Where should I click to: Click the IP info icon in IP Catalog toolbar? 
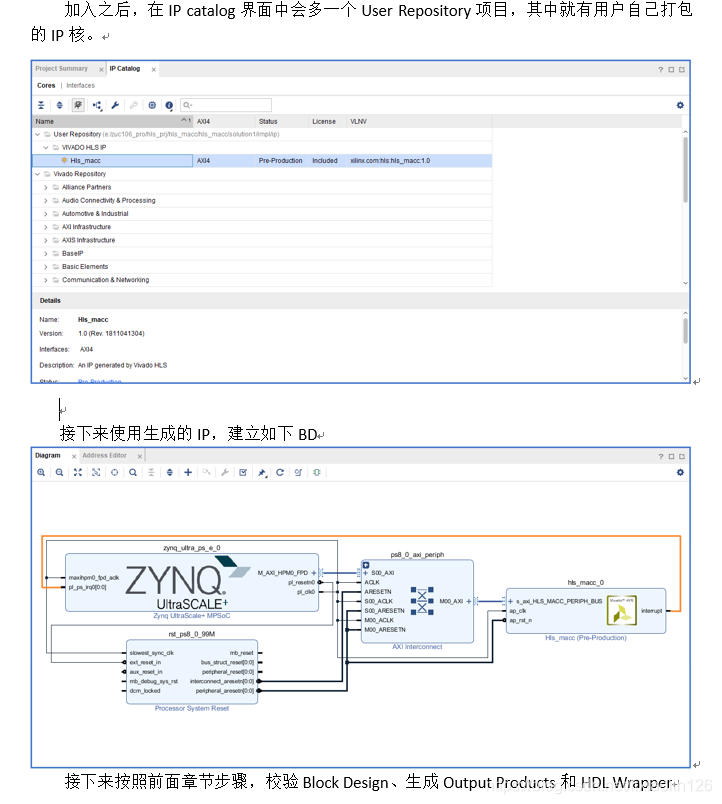point(169,106)
